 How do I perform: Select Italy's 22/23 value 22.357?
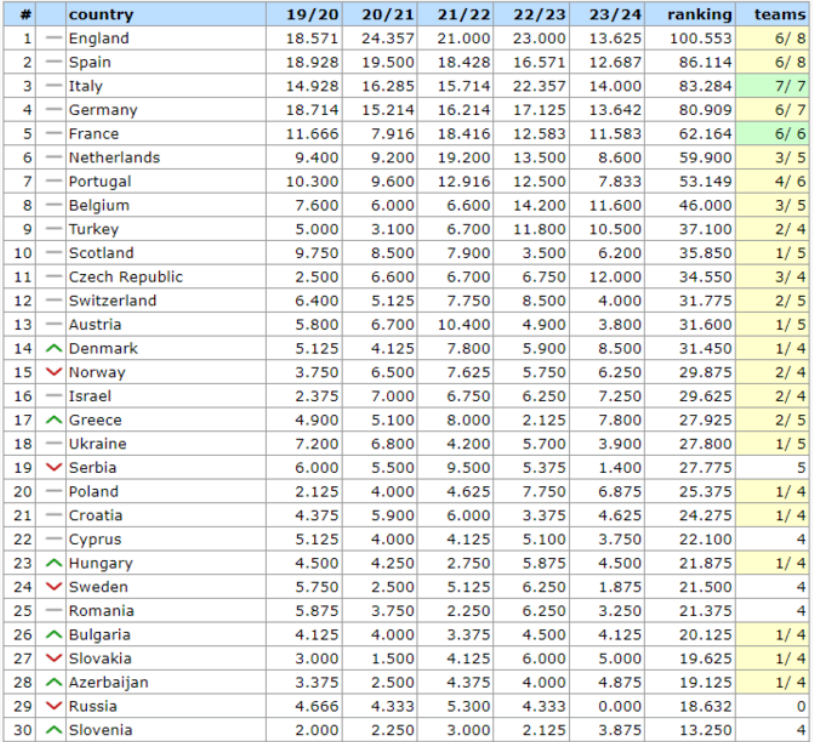click(539, 86)
